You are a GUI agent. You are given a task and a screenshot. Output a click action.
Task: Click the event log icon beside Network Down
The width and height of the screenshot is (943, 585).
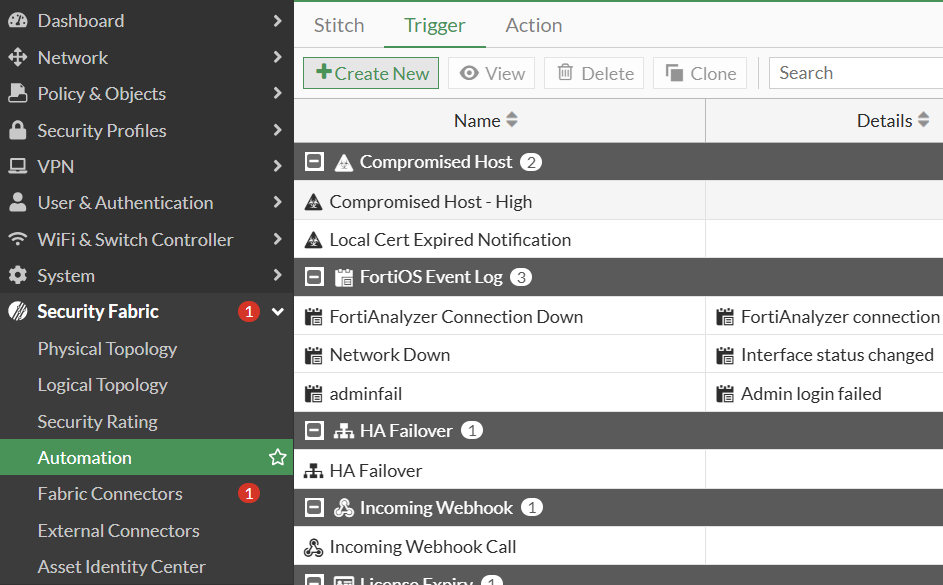[313, 355]
